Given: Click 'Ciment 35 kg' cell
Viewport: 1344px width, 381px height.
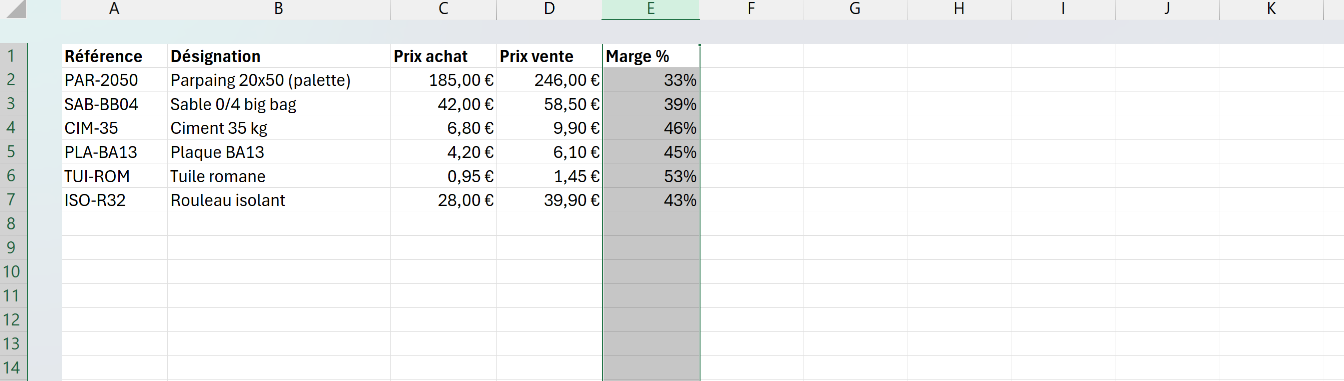Looking at the screenshot, I should (x=279, y=128).
